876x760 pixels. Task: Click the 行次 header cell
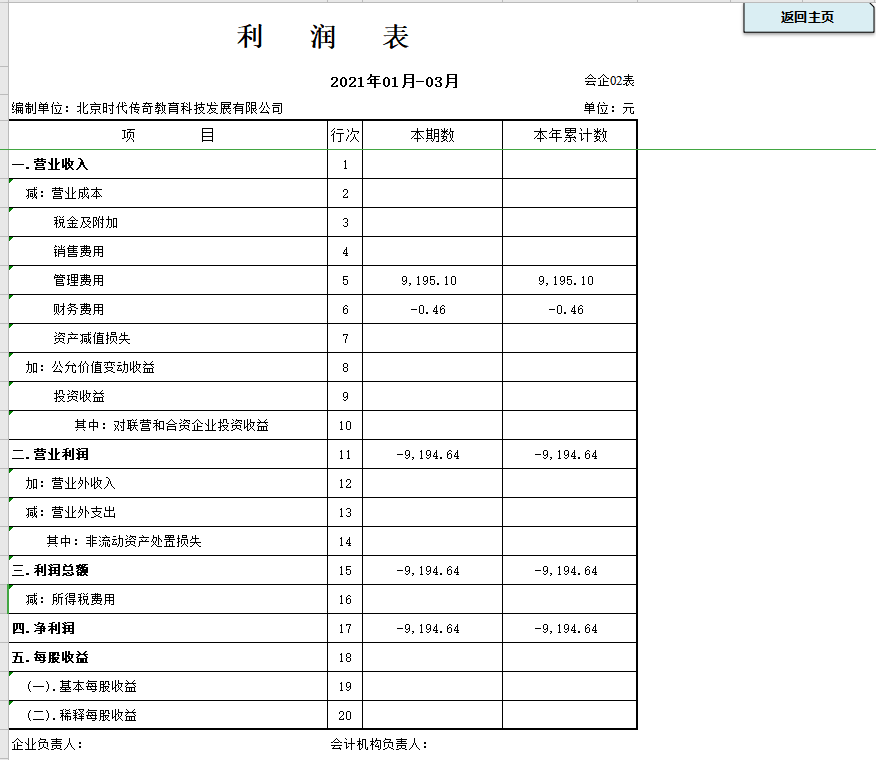click(345, 134)
